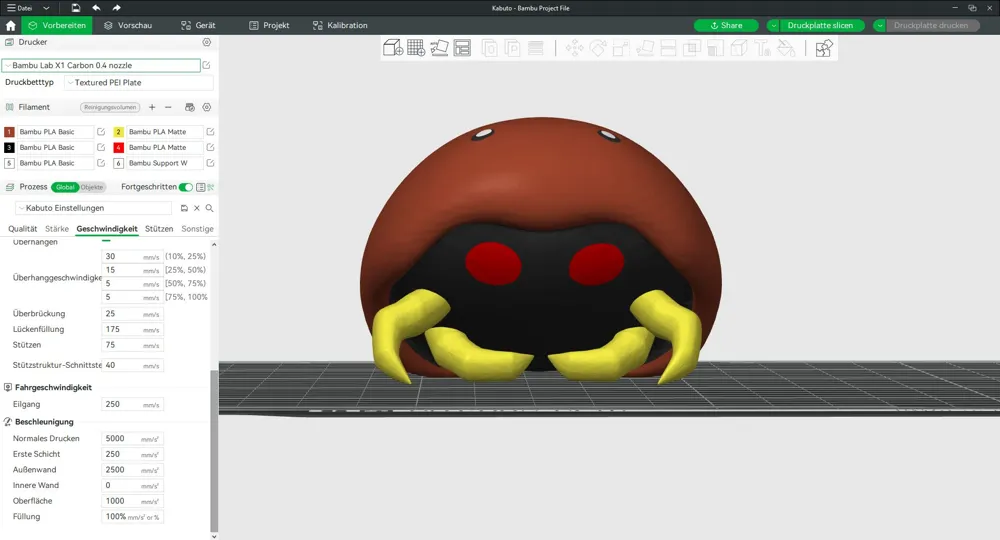Switch process scope to Global
The image size is (1000, 540).
65,187
